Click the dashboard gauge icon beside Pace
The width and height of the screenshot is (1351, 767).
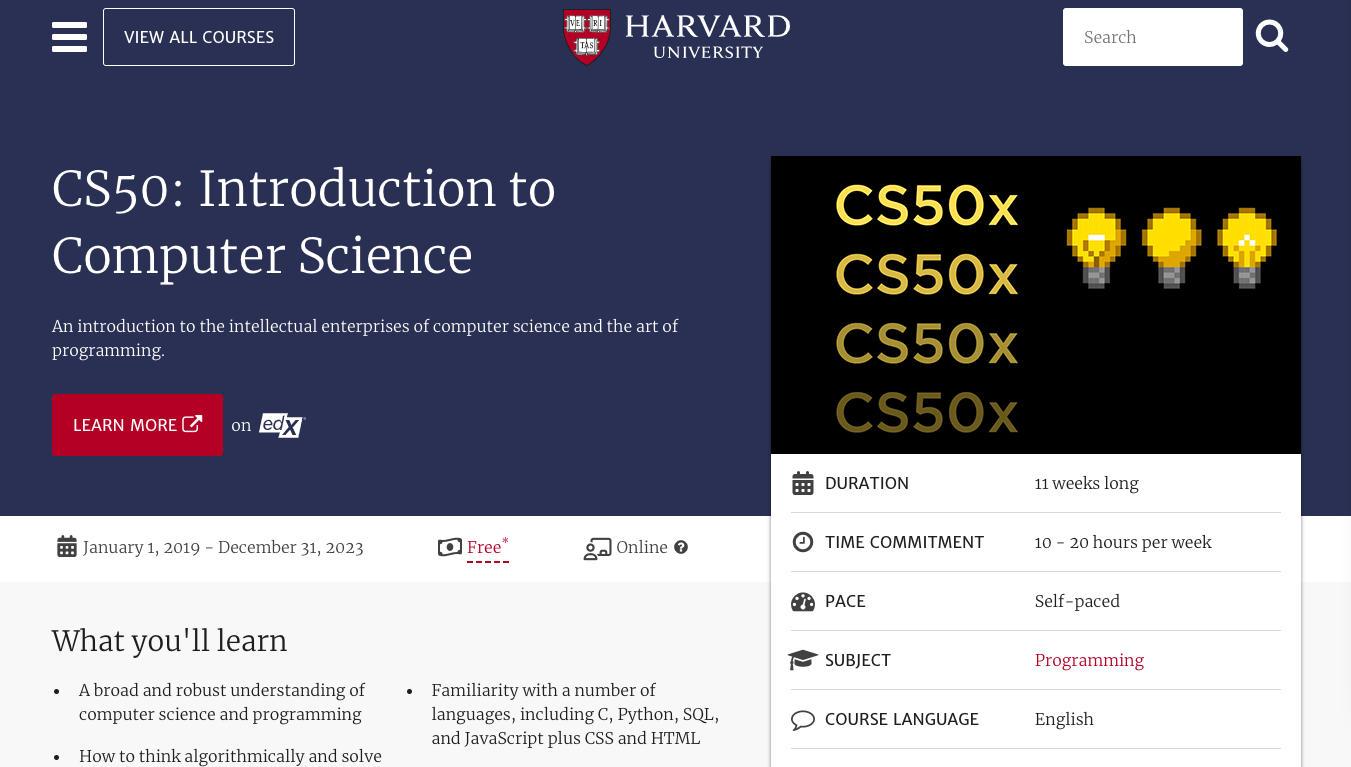click(803, 601)
